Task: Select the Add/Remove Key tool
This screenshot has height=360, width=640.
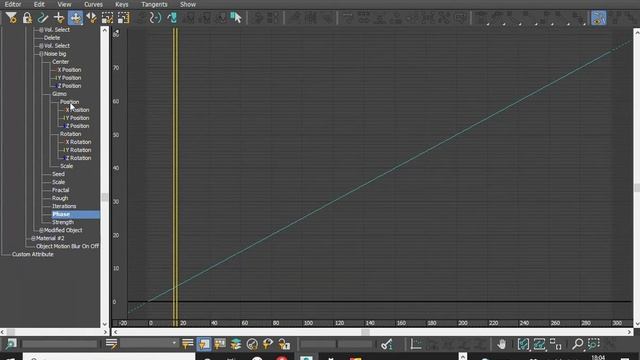Action: coord(59,18)
